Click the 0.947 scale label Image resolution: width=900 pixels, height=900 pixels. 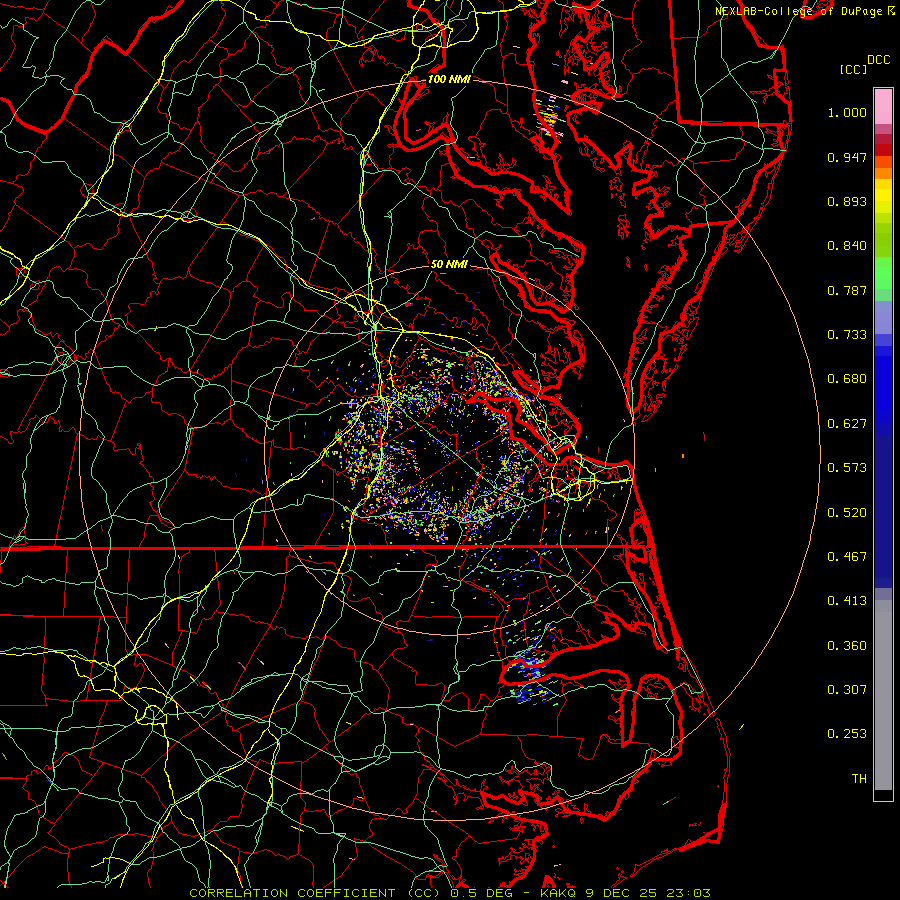point(847,158)
